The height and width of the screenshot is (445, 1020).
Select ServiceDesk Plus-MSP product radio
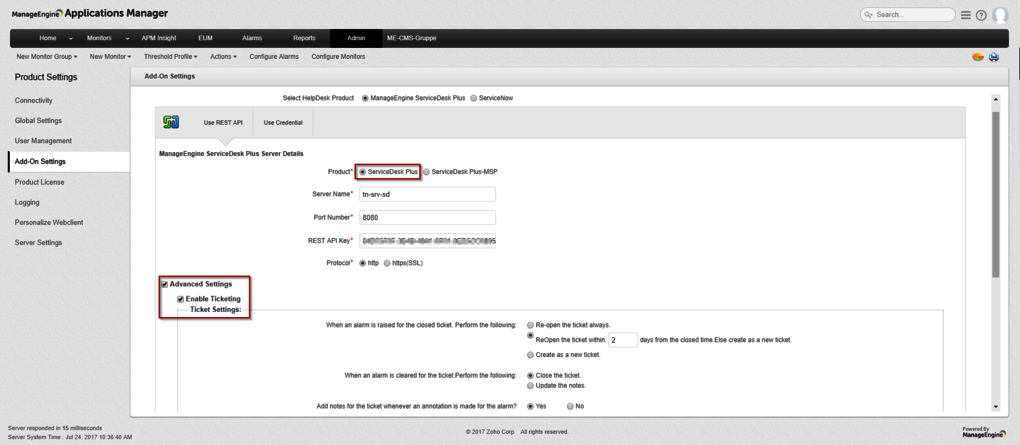(x=427, y=172)
